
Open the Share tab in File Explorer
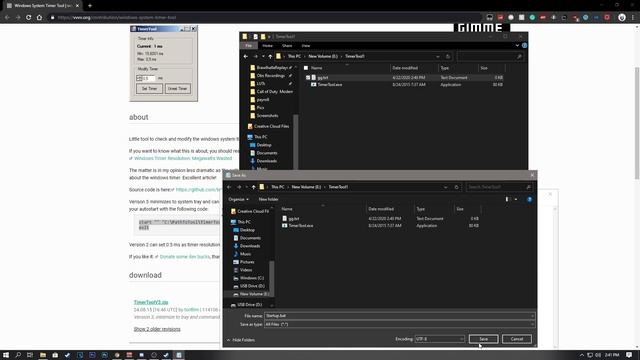point(287,46)
